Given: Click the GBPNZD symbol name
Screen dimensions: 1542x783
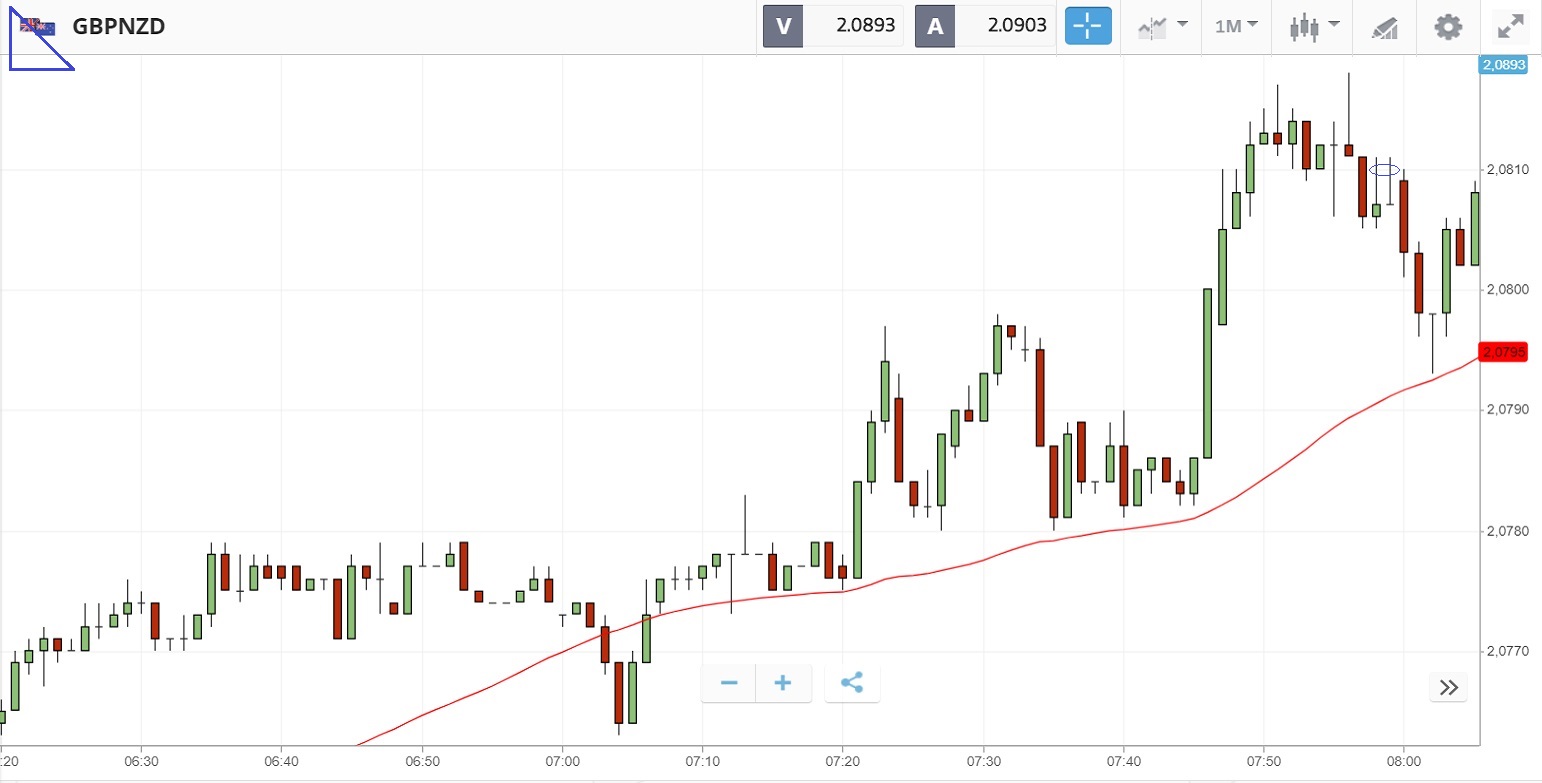Looking at the screenshot, I should [118, 26].
